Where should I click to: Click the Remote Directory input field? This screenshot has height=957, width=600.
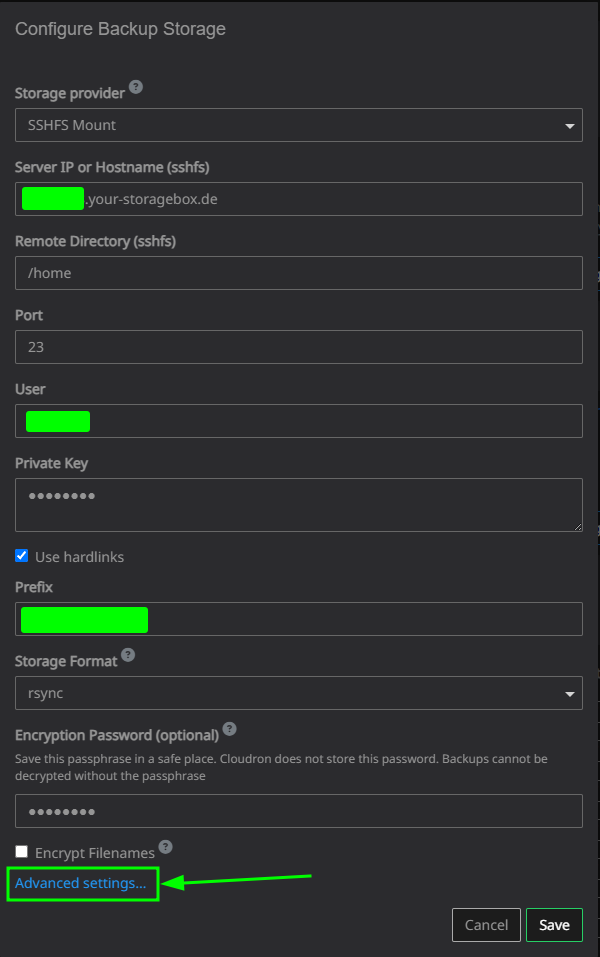coord(298,273)
